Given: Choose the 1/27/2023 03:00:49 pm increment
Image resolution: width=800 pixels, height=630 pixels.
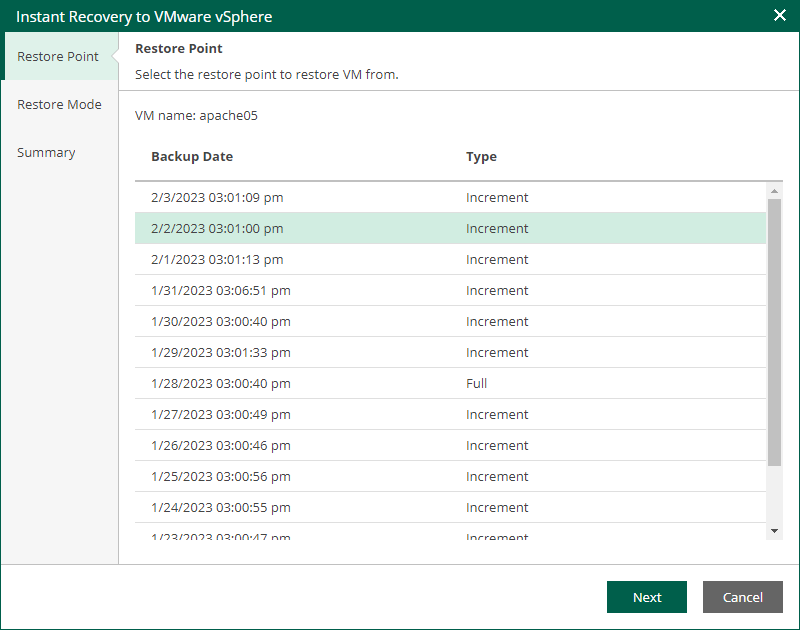Looking at the screenshot, I should click(x=221, y=415).
